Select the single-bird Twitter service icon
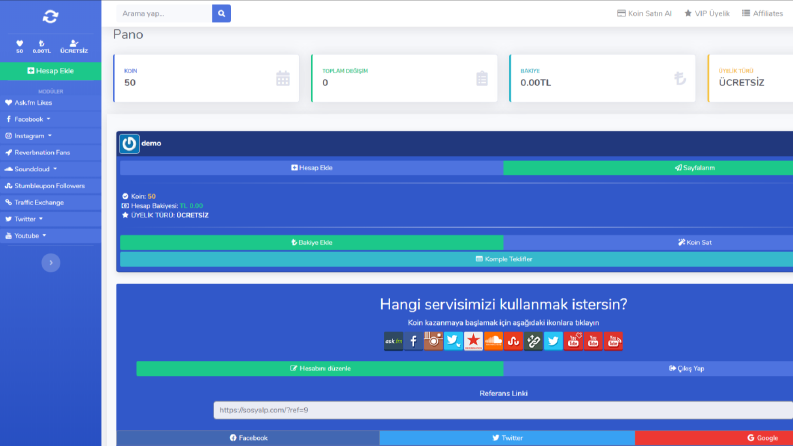Image resolution: width=793 pixels, height=446 pixels. point(553,341)
